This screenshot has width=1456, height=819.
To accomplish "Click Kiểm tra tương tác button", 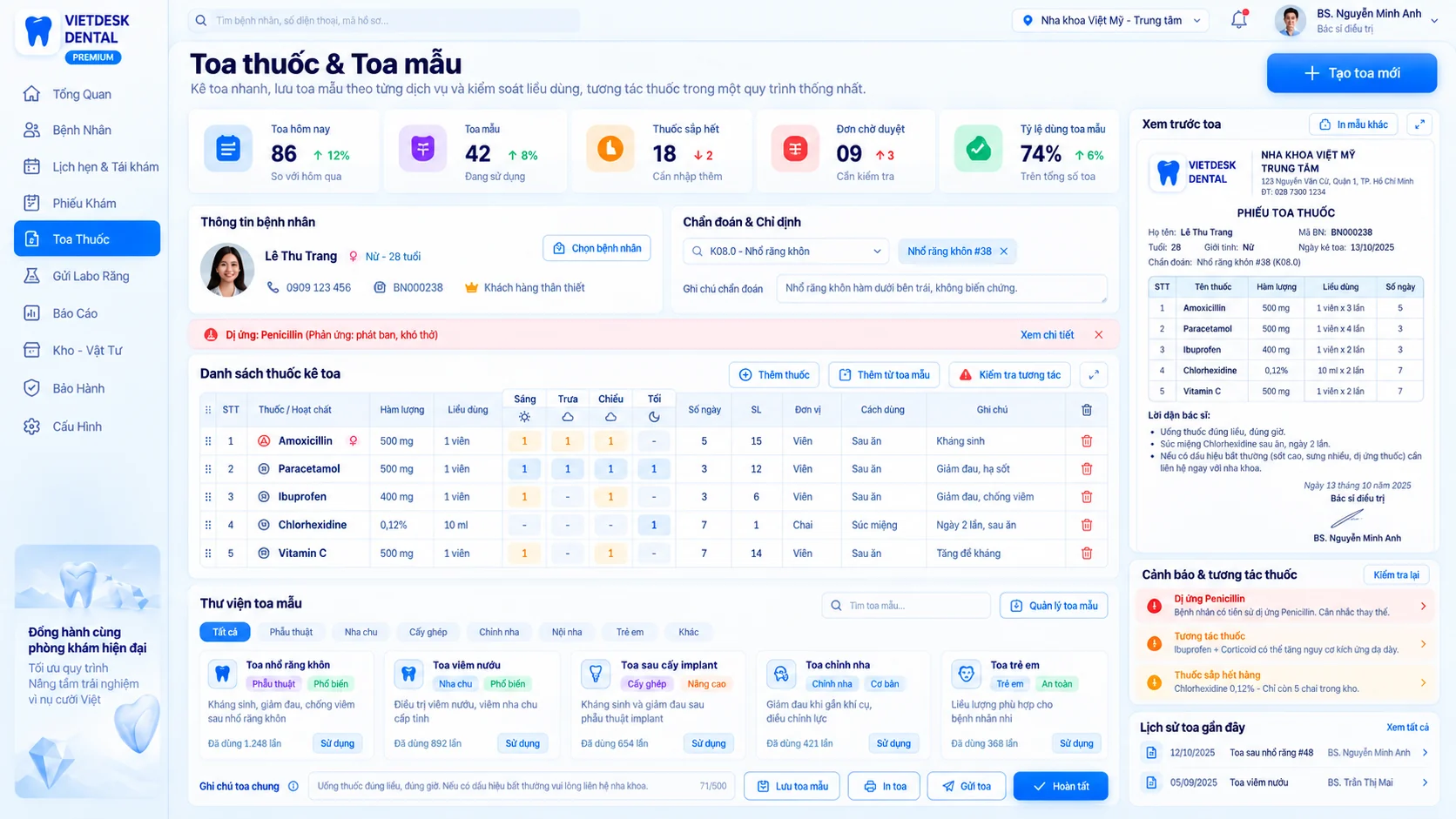I will (x=1010, y=375).
